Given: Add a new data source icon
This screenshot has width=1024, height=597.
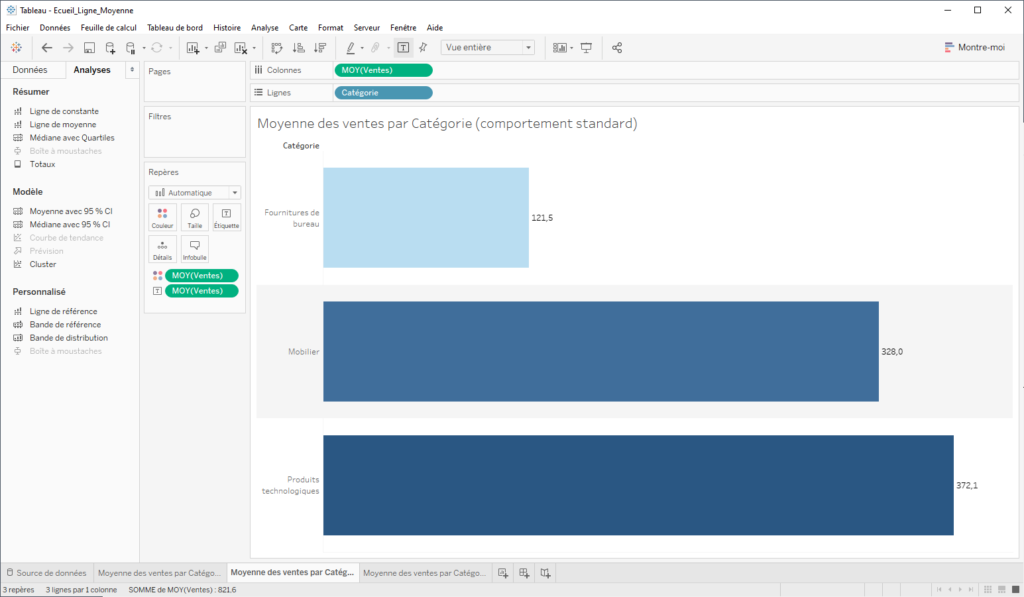Looking at the screenshot, I should click(110, 48).
